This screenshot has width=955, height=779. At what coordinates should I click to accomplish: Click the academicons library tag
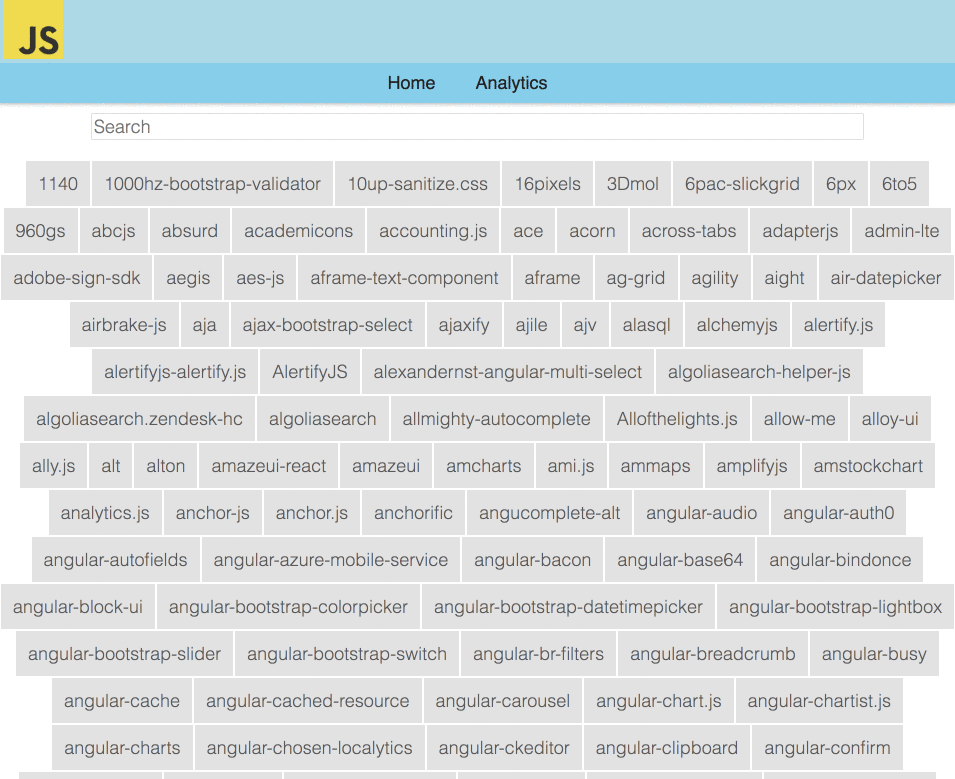coord(298,231)
